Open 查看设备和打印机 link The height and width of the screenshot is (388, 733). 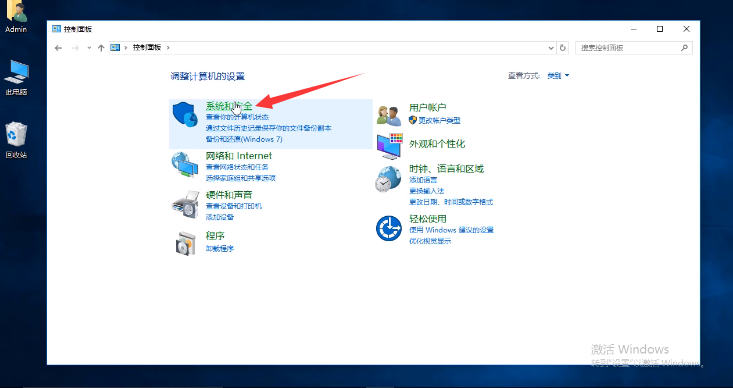234,206
